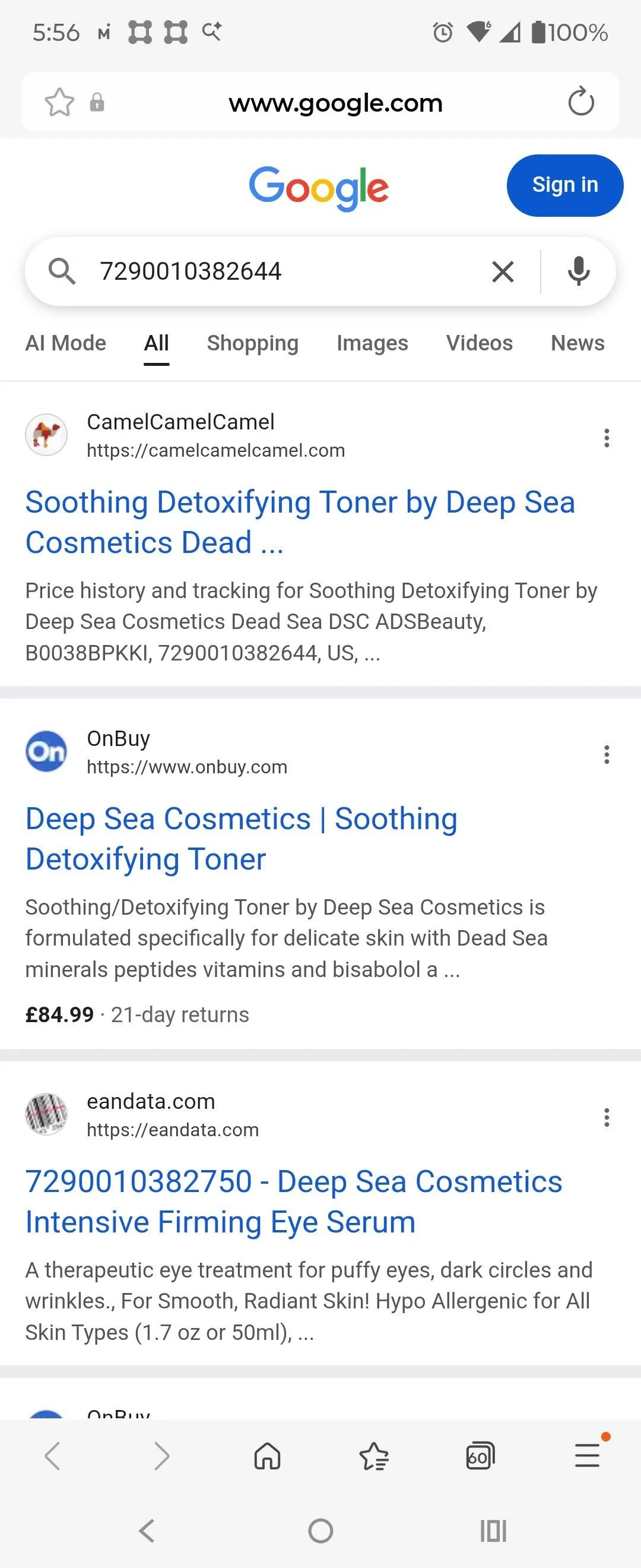The width and height of the screenshot is (641, 1568).
Task: Open more options for eandata.com result
Action: pos(607,1117)
